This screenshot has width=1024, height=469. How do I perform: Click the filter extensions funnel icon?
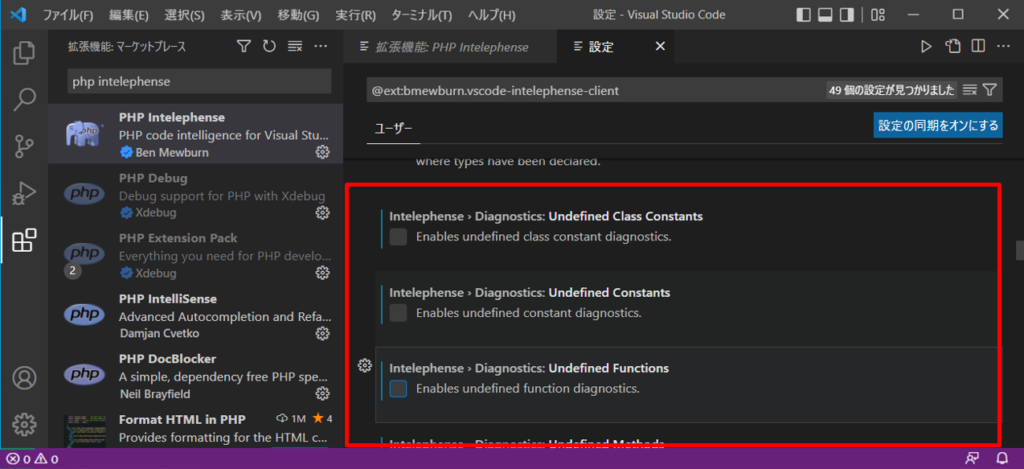tap(244, 46)
